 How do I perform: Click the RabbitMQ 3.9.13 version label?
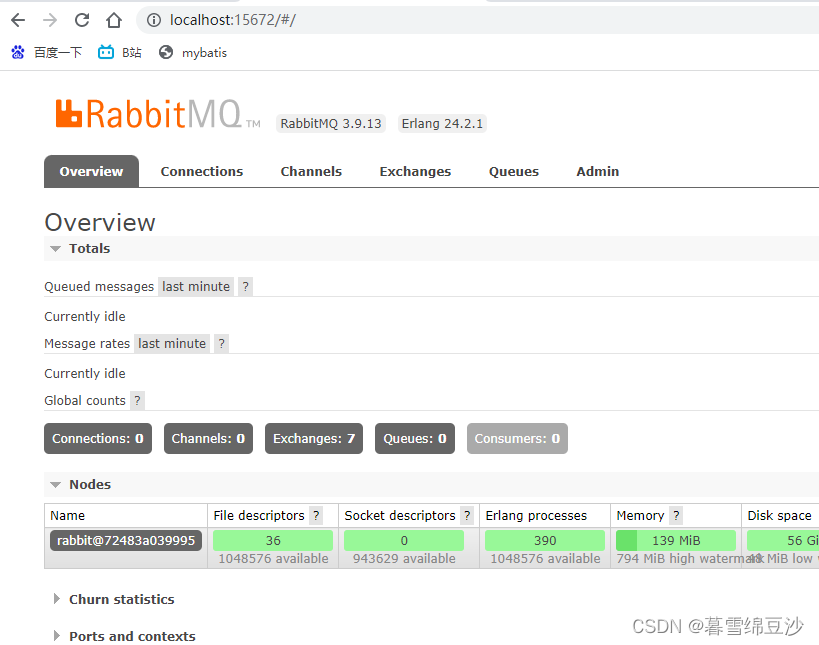[331, 124]
